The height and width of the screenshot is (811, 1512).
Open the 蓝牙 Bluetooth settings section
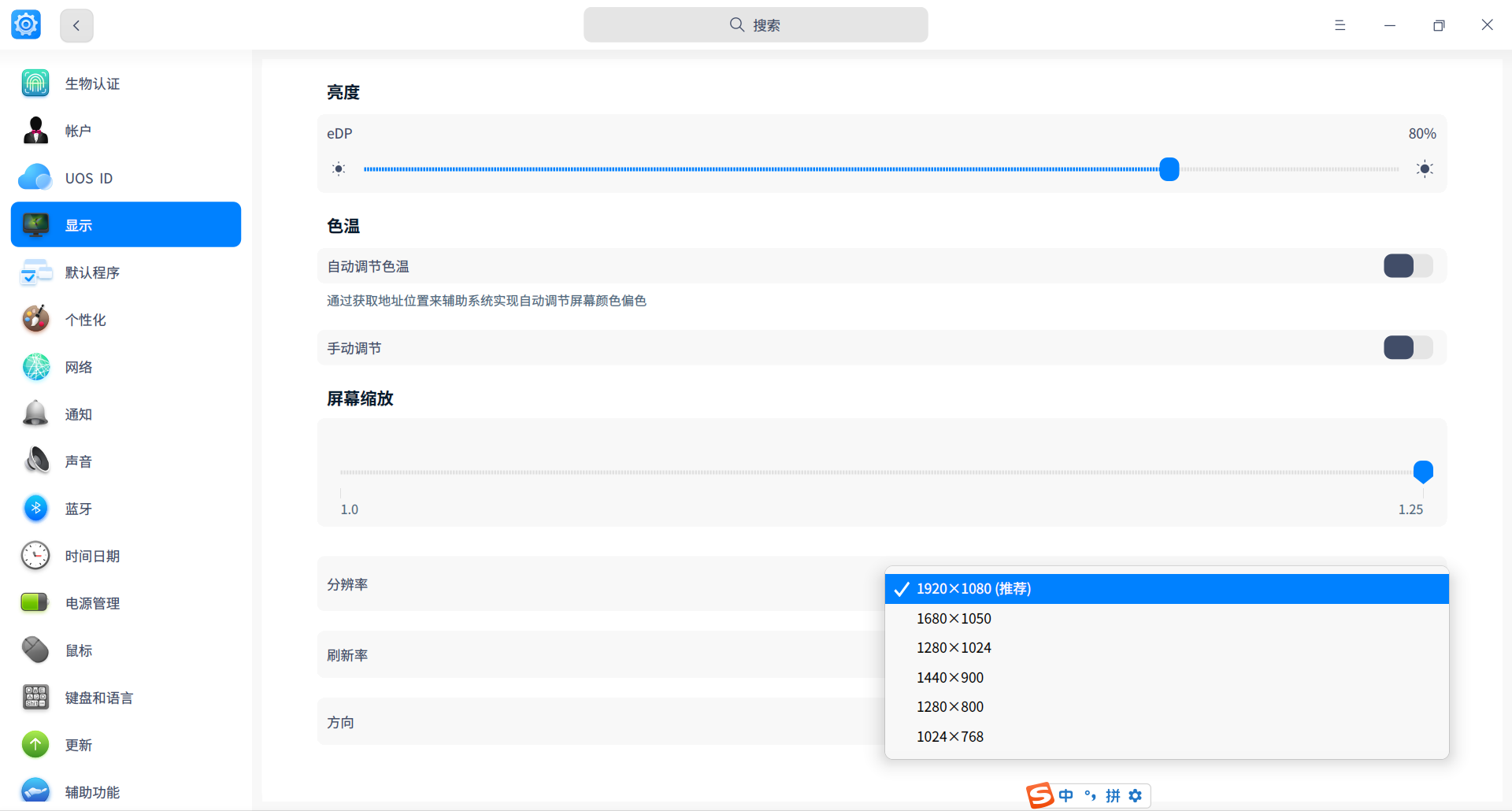(x=78, y=508)
